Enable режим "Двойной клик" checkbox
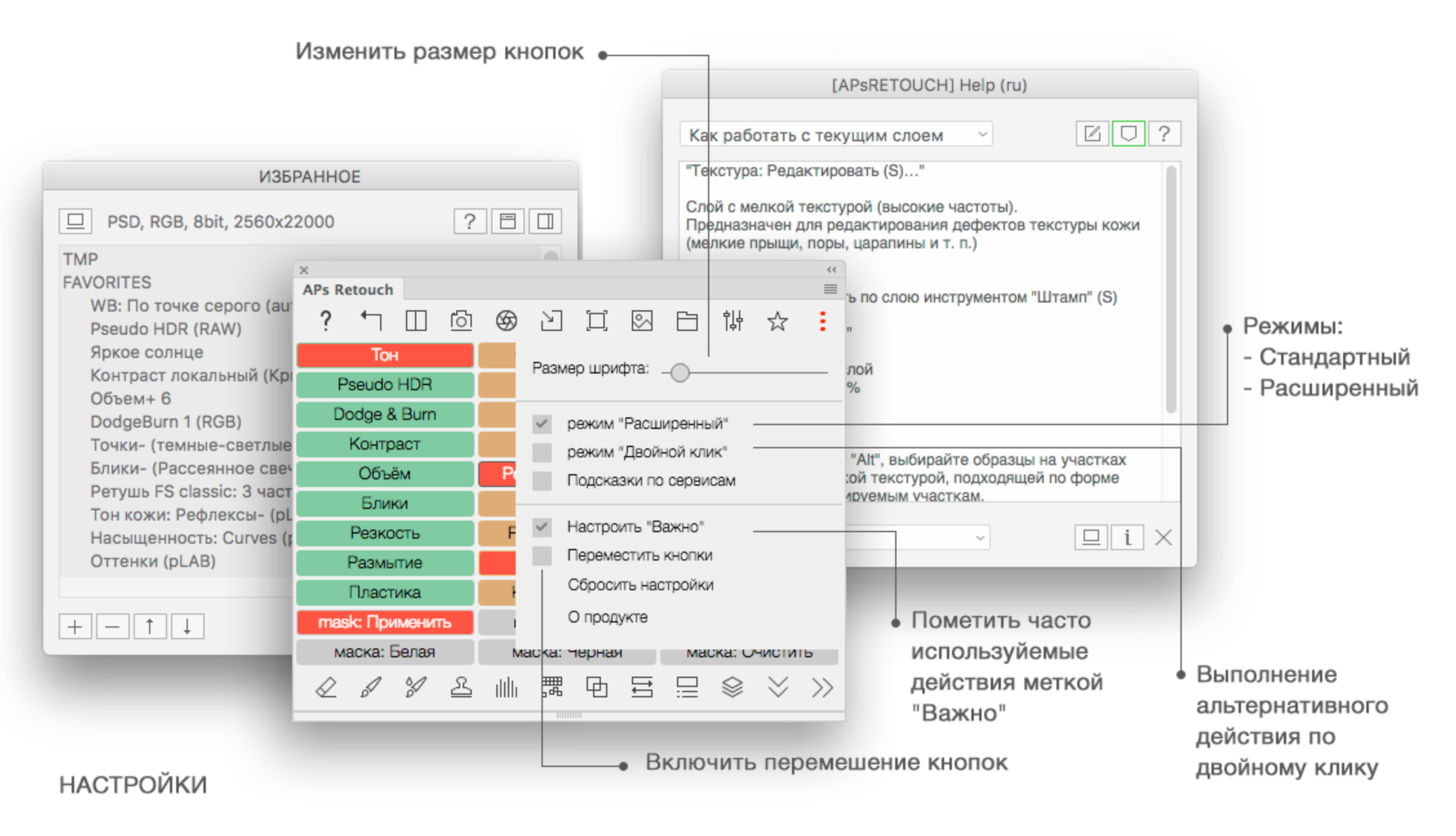 coord(542,452)
